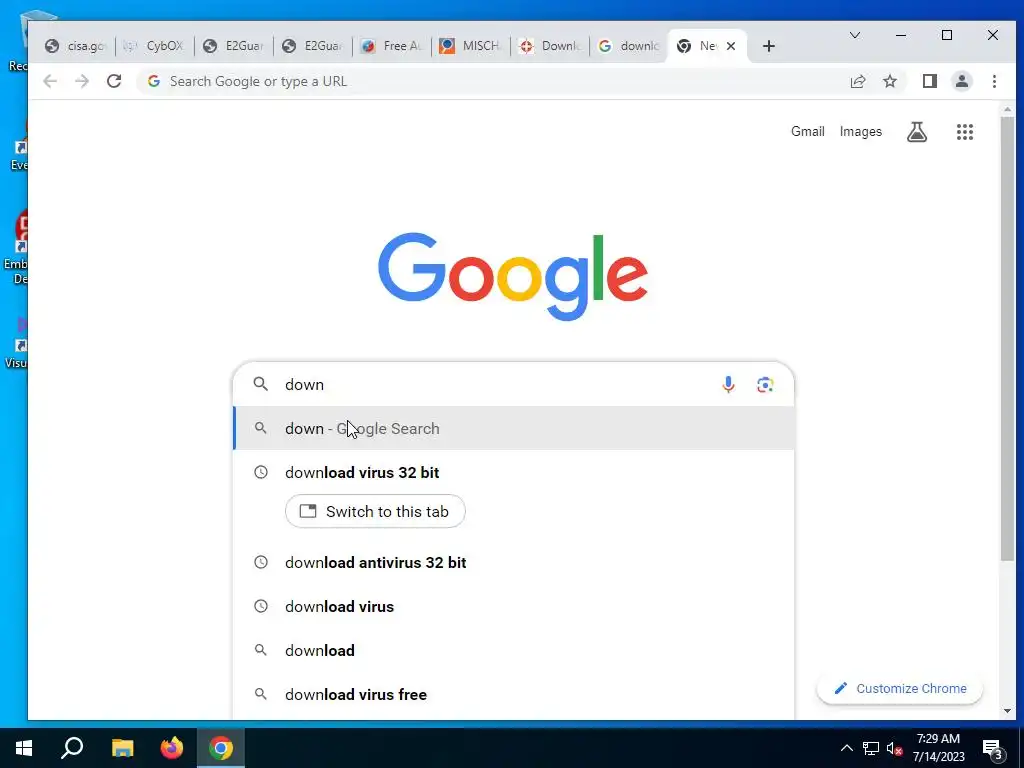This screenshot has height=768, width=1024.
Task: Switch to the Download tab with red icon
Action: pos(550,46)
